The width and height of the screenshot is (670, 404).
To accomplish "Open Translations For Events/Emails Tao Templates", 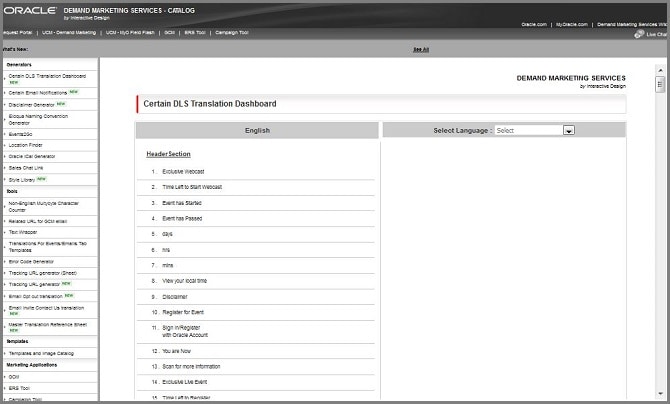I will [x=47, y=247].
